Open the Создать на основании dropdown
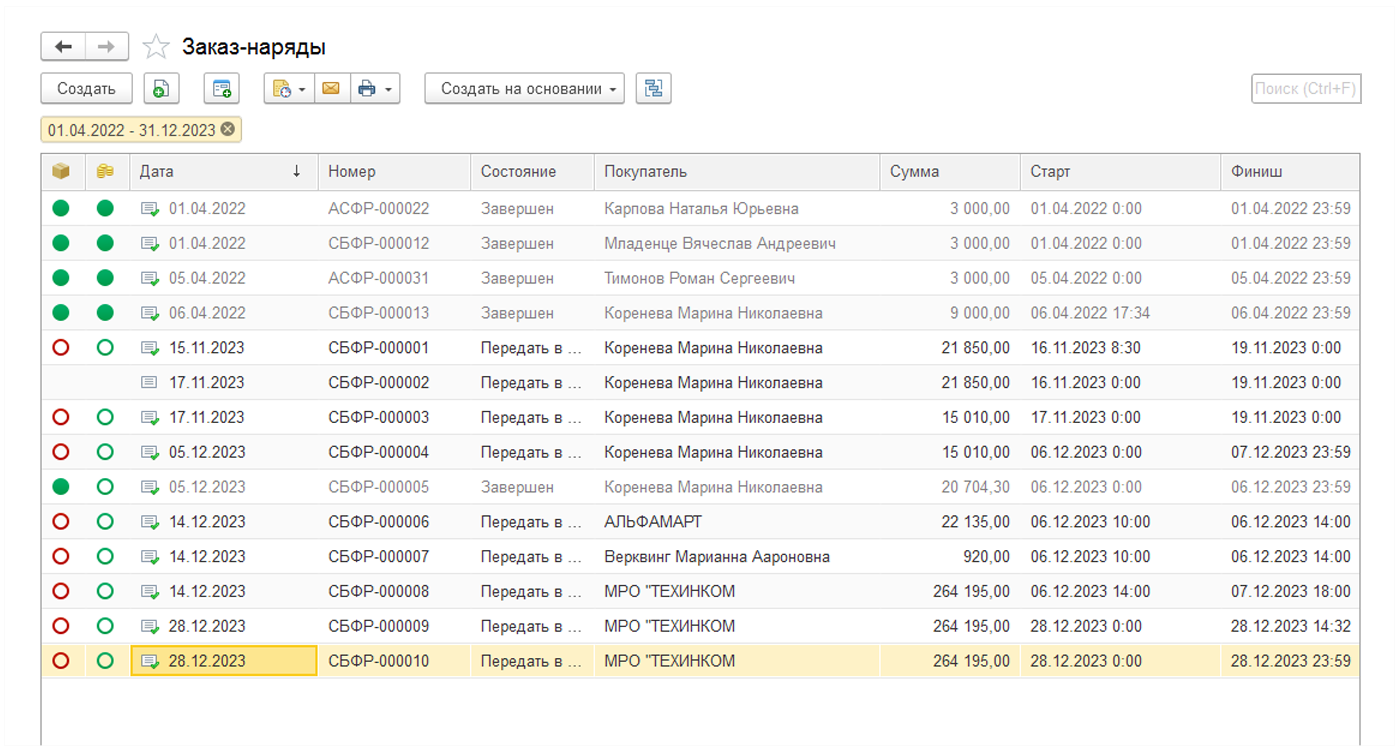The width and height of the screenshot is (1400, 750). pos(525,89)
